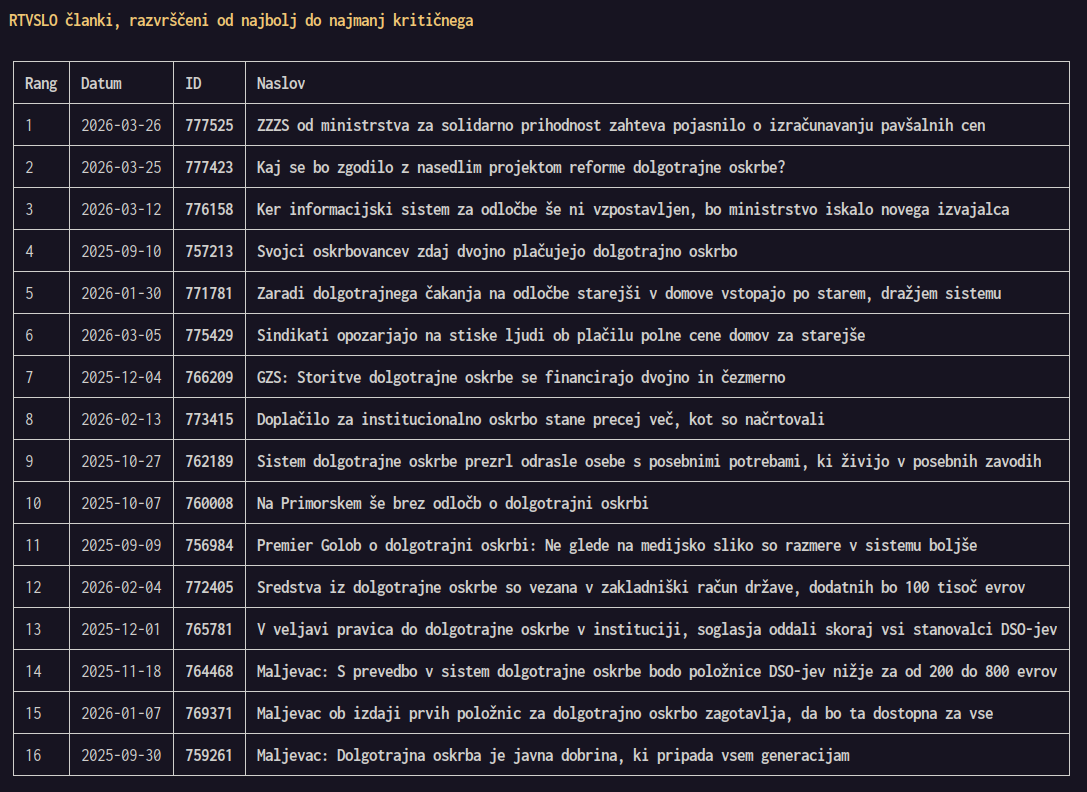Click title 'Maljevac ob izdaji prvih položnic'
Image resolution: width=1087 pixels, height=792 pixels.
[388, 714]
